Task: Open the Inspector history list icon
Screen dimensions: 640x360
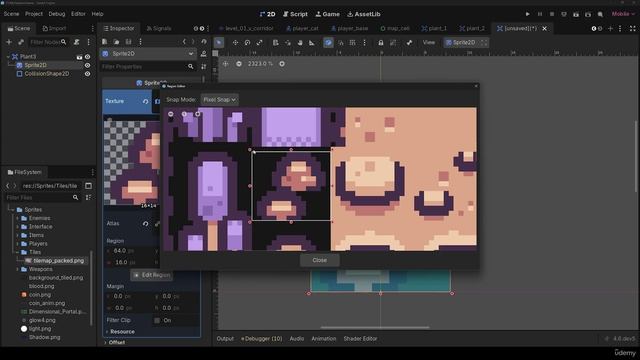Action: pyautogui.click(x=204, y=42)
